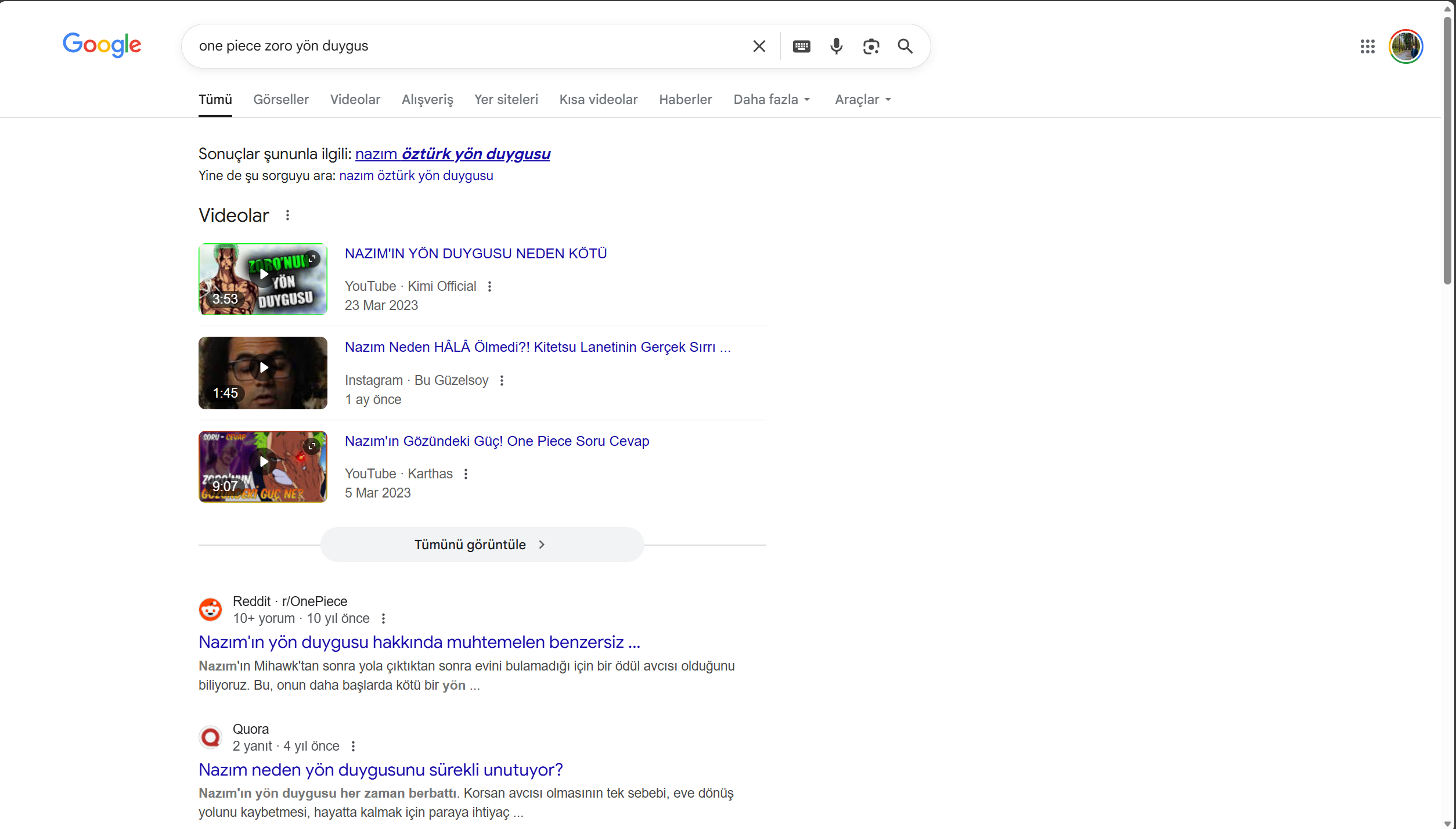Open the Google account profile avatar

(x=1405, y=46)
